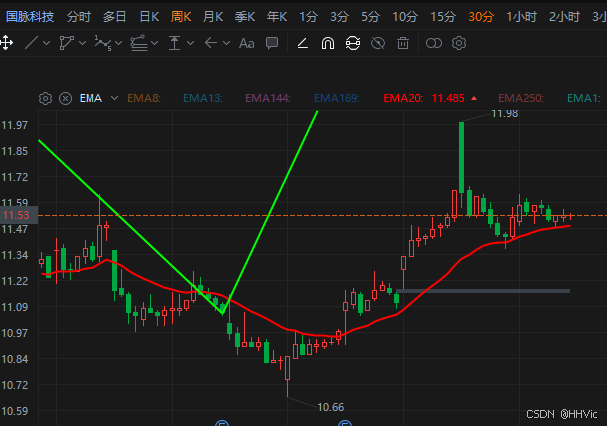Viewport: 607px width, 426px height.
Task: Select the 30分 timeframe
Action: [x=481, y=17]
